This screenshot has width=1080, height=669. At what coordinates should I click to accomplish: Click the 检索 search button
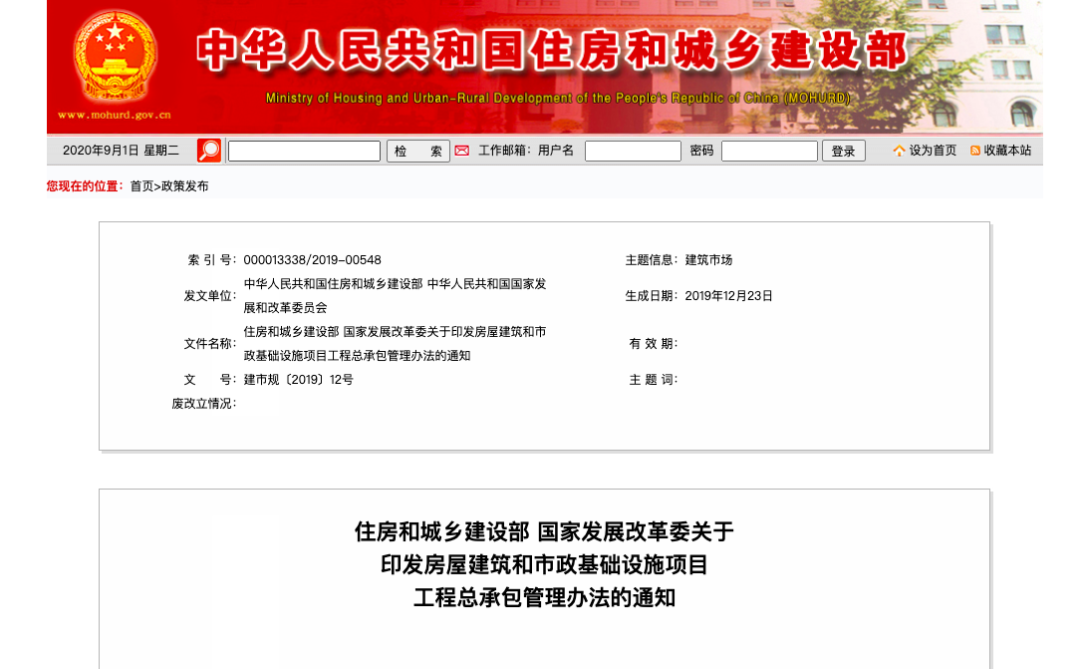pos(418,150)
